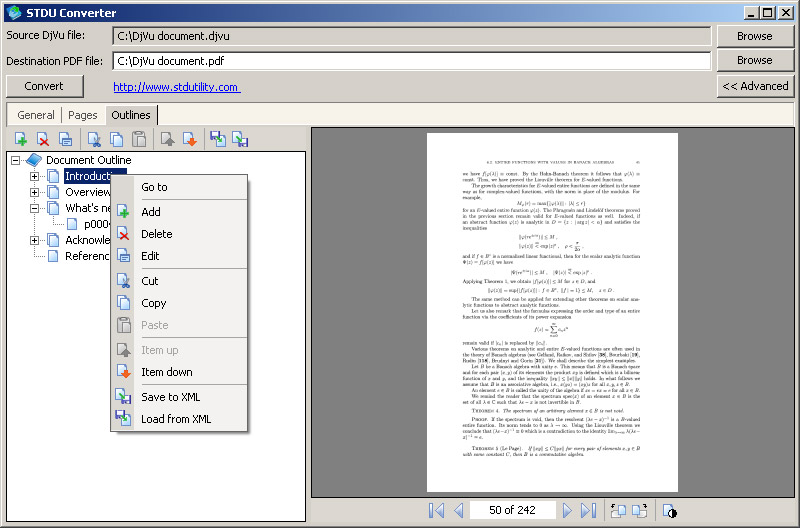
Task: Click the Convert button
Action: click(44, 86)
